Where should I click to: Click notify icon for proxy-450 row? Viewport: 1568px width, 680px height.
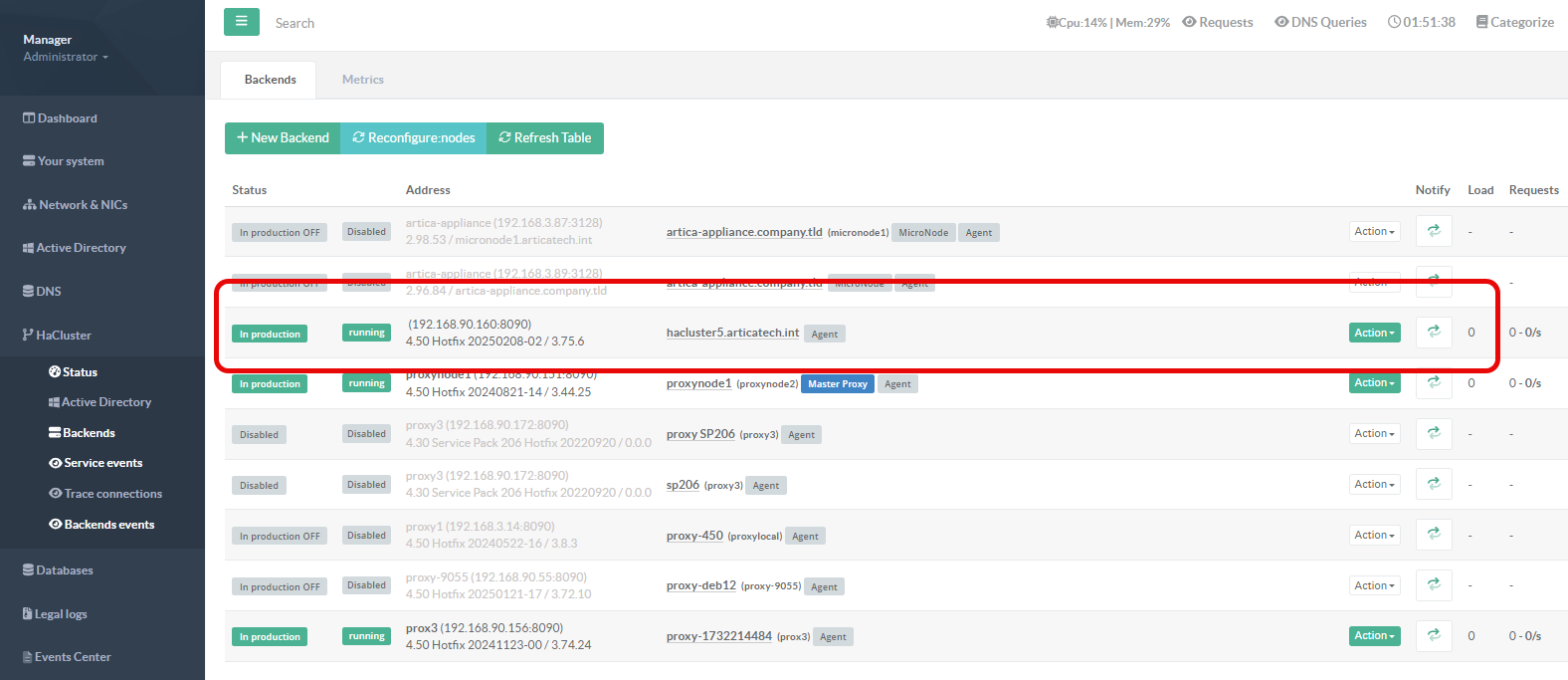pos(1433,535)
